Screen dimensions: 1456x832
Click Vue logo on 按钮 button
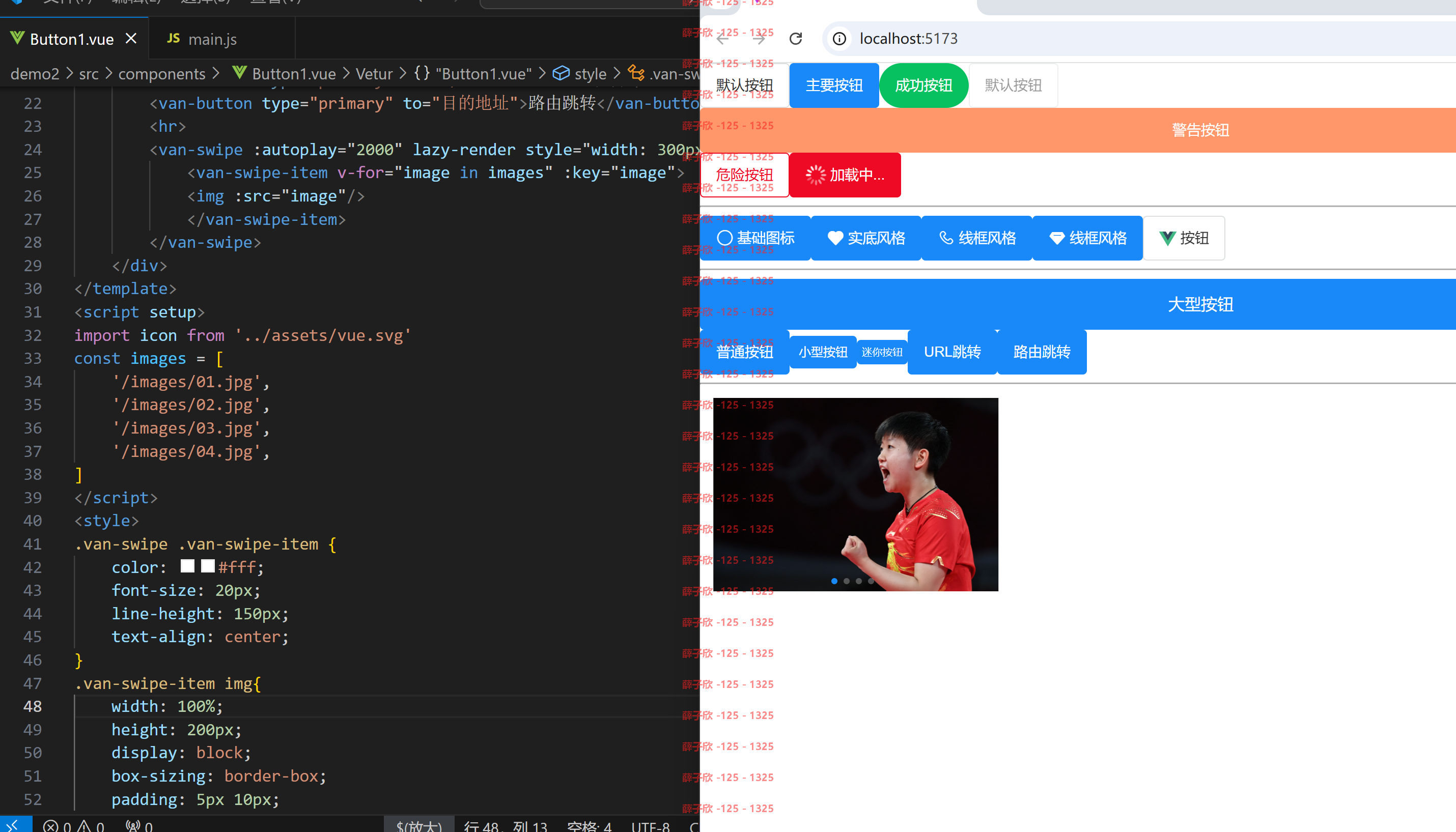(1167, 238)
